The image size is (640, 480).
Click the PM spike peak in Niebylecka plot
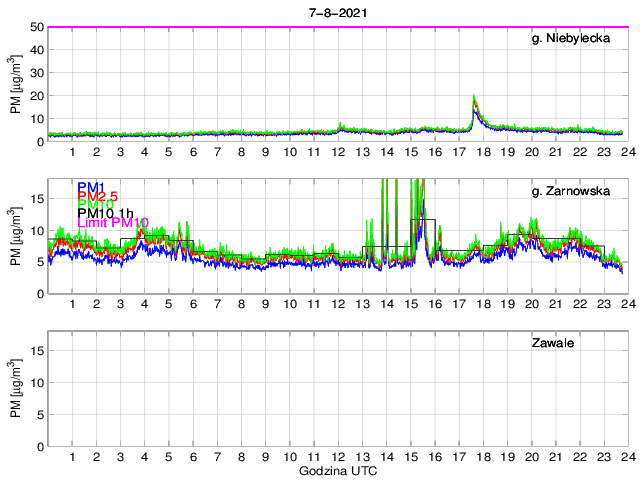point(474,98)
